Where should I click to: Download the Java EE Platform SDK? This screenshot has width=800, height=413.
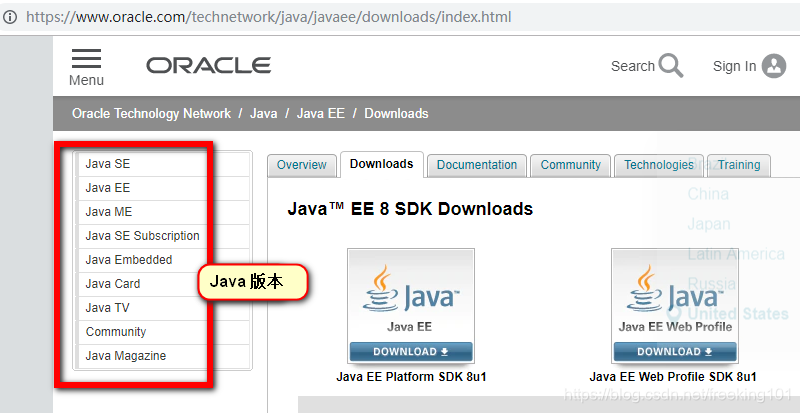(x=411, y=352)
